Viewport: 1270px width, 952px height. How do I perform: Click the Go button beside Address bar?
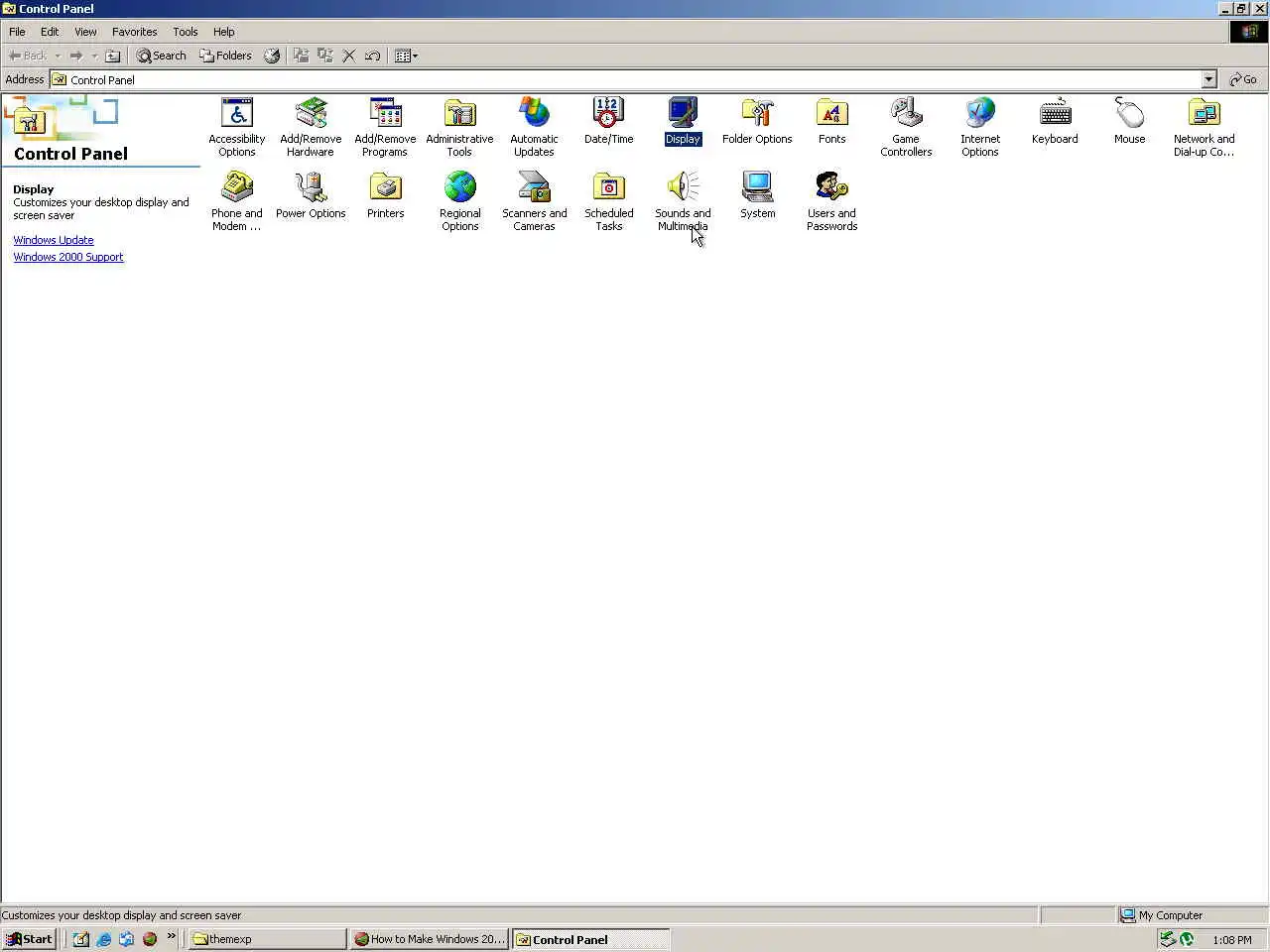click(1243, 79)
